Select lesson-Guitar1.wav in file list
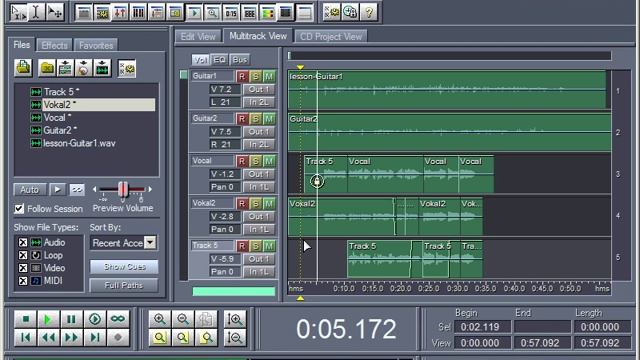 [x=79, y=143]
